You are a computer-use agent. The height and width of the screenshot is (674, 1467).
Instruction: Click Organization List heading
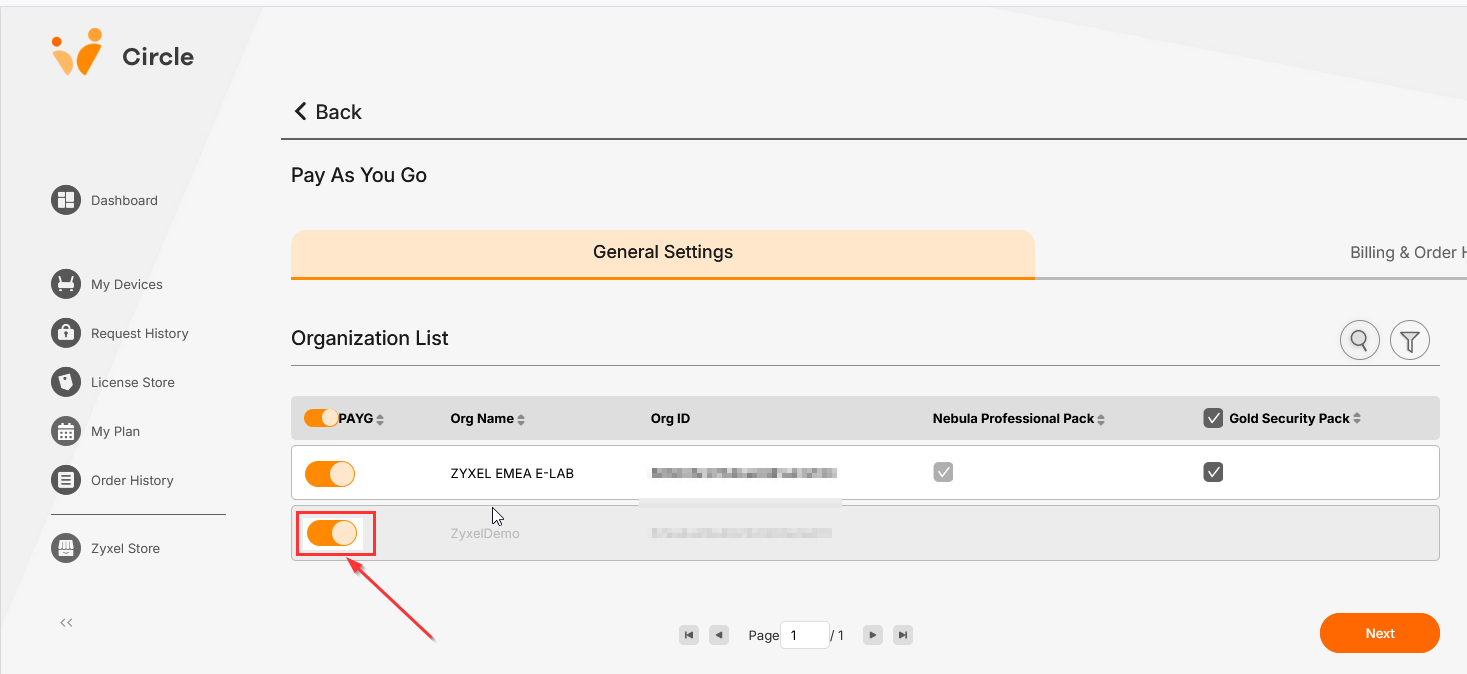tap(370, 338)
